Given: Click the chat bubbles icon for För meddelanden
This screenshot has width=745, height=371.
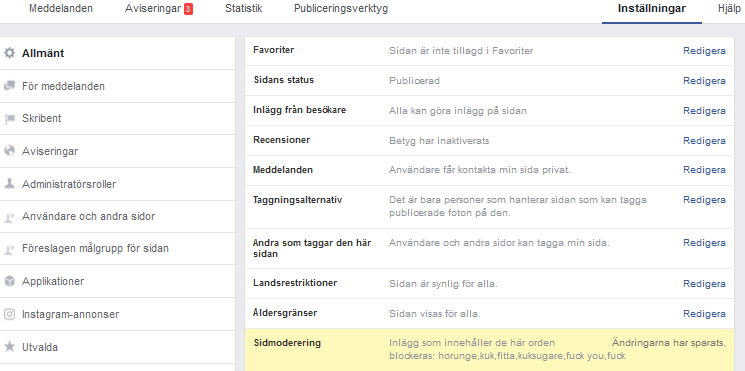Looking at the screenshot, I should pos(9,86).
